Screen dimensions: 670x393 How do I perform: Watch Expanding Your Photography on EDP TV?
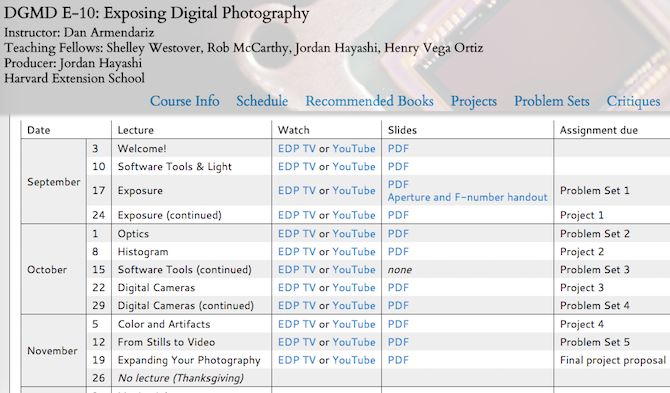coord(297,361)
